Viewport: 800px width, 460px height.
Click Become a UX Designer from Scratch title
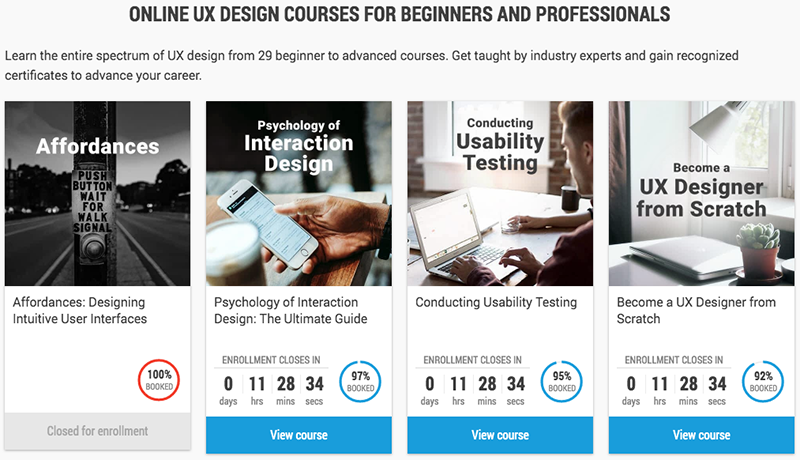[x=693, y=310]
